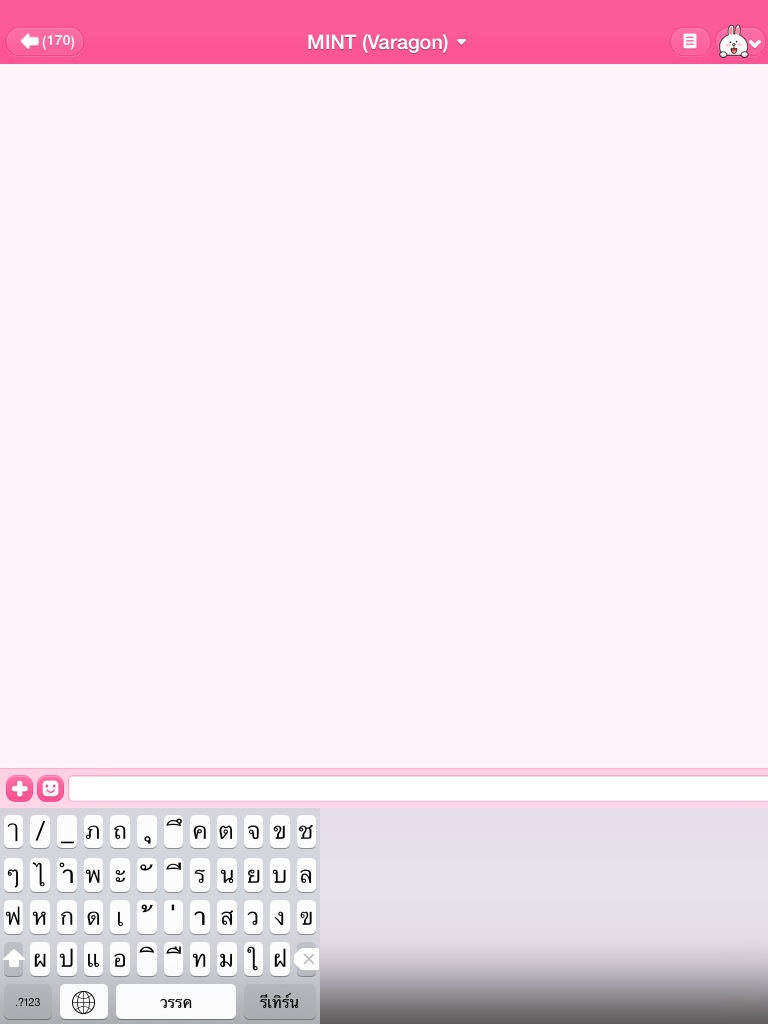Switch to the .?123 numeric keyboard
Viewport: 768px width, 1024px height.
28,1002
